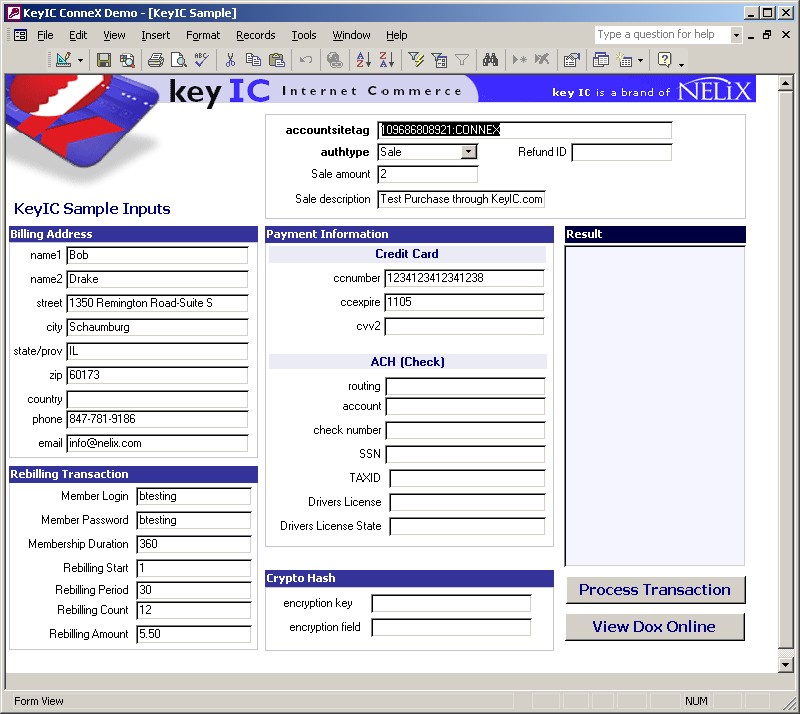Apply Filter By Selection icon
Image resolution: width=800 pixels, height=714 pixels.
point(416,60)
